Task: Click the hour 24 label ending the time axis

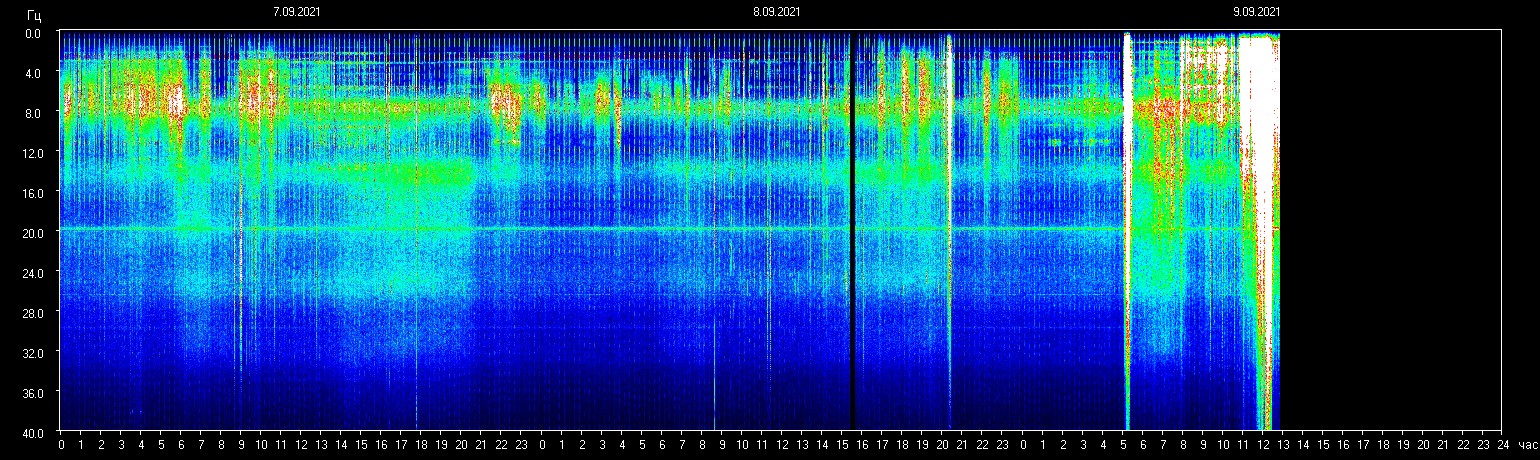Action: 1503,444
